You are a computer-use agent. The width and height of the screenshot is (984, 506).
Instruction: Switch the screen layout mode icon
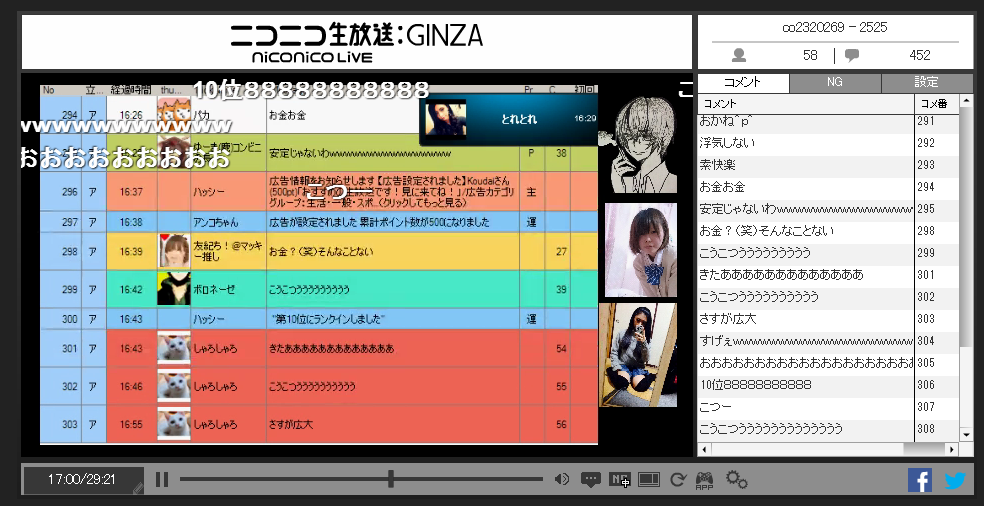pos(649,480)
